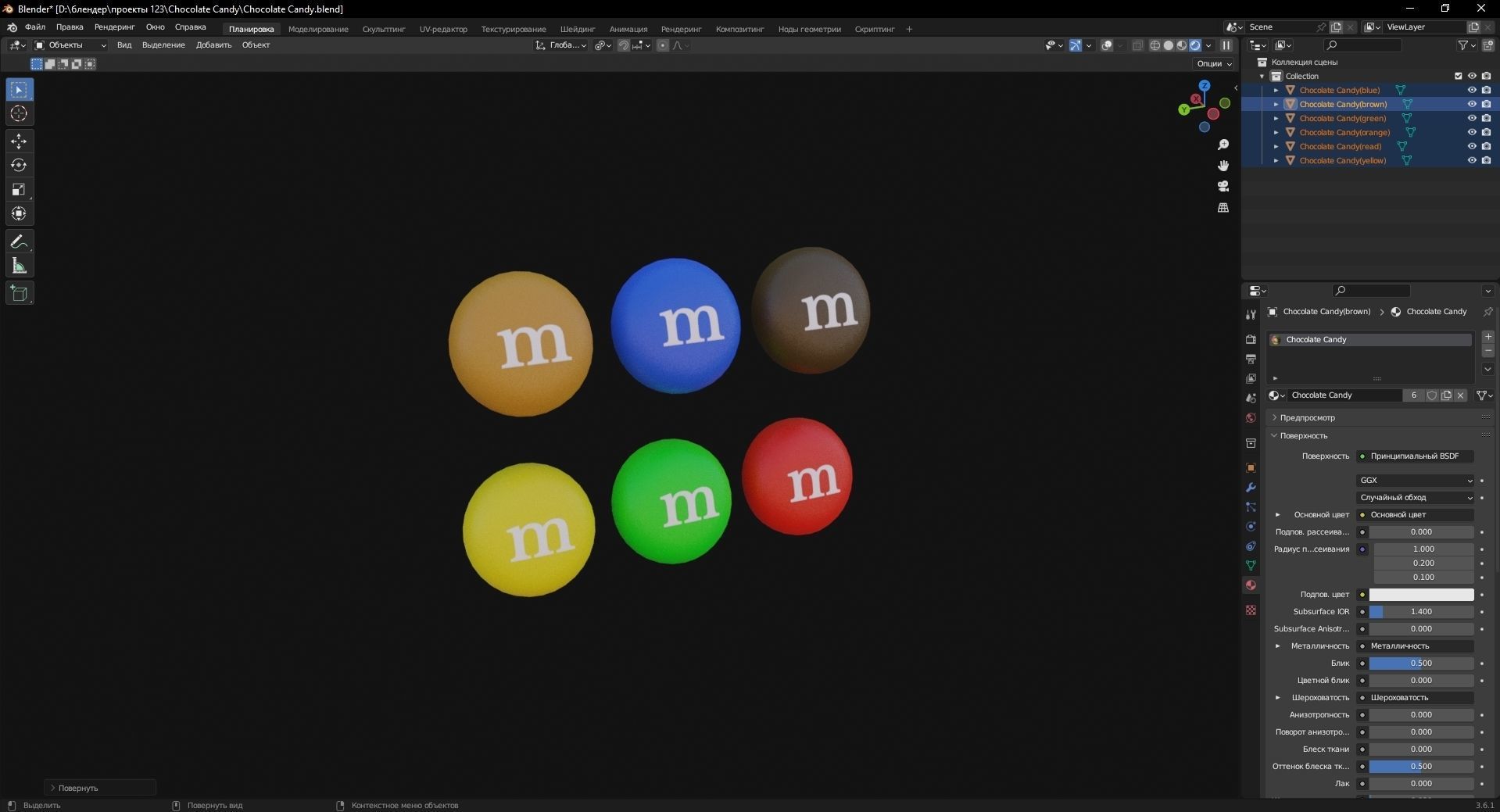Activate the 3D Cursor tool
The height and width of the screenshot is (812, 1500).
(x=19, y=114)
